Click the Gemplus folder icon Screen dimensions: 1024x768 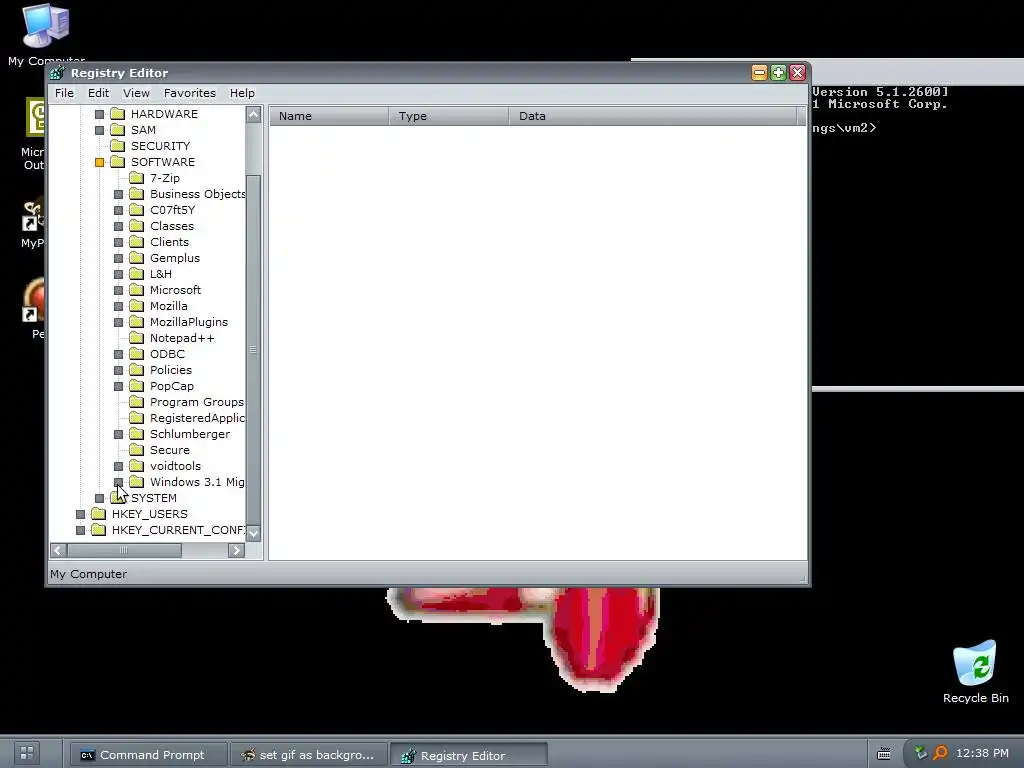pos(136,258)
